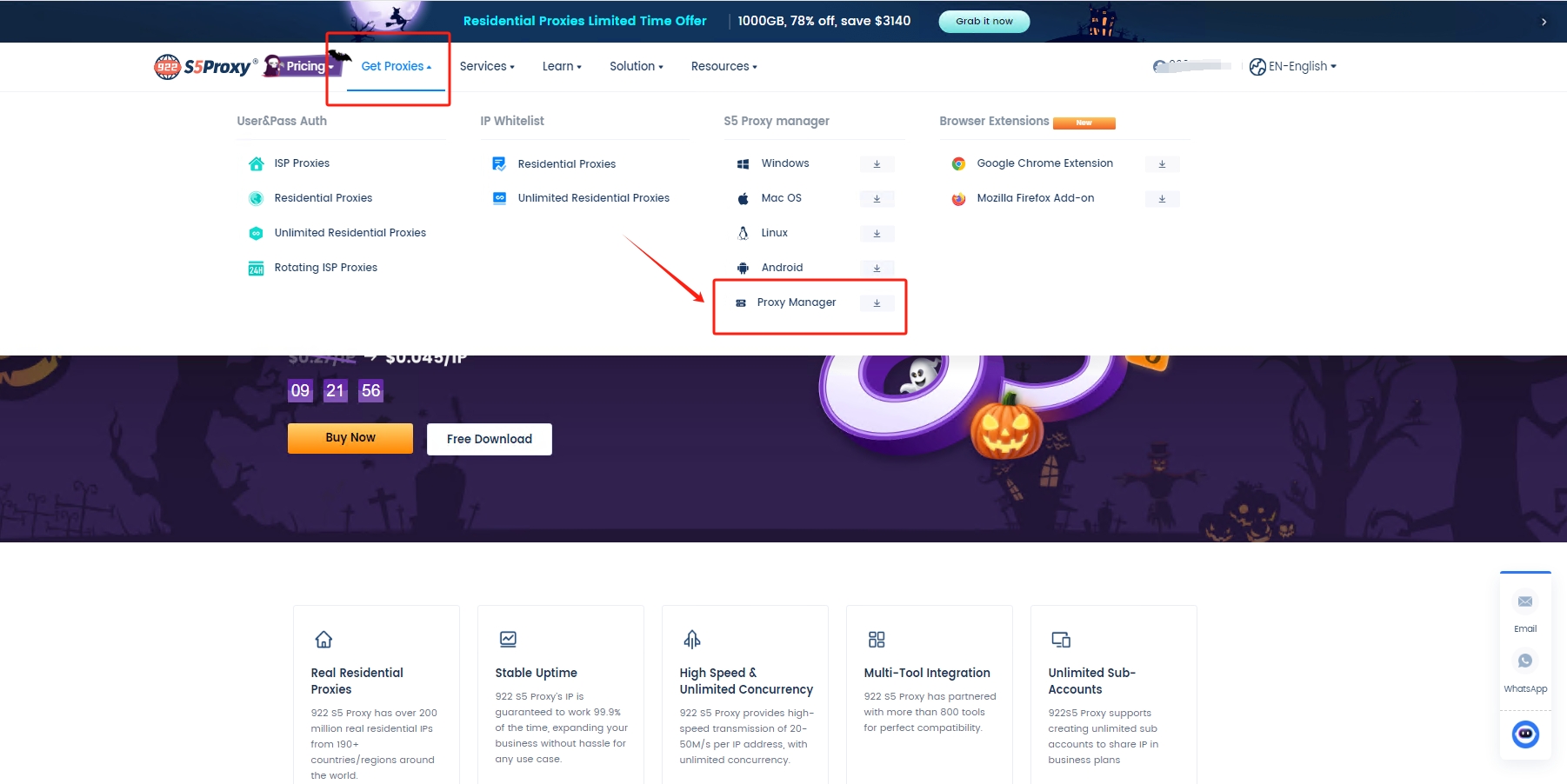Download the Mac OS proxy manager
This screenshot has width=1567, height=784.
tap(877, 199)
